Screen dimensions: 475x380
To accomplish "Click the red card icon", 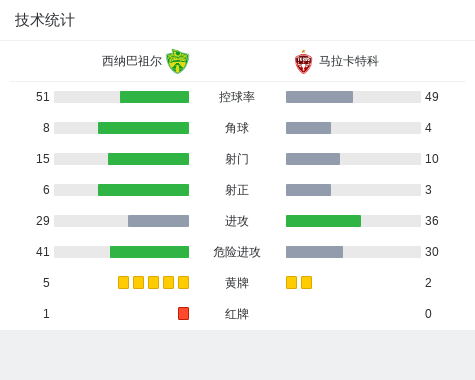I will [183, 313].
